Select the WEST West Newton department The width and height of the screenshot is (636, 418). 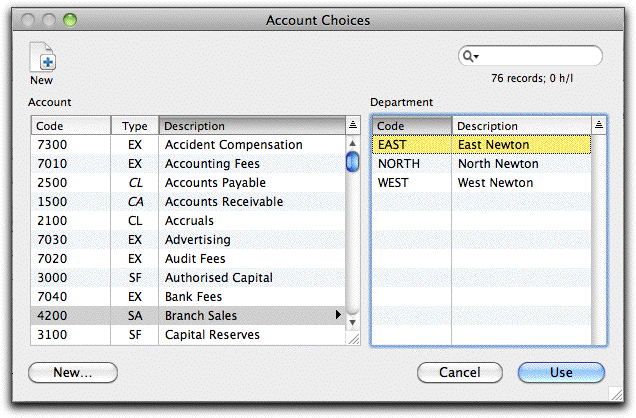[x=481, y=183]
